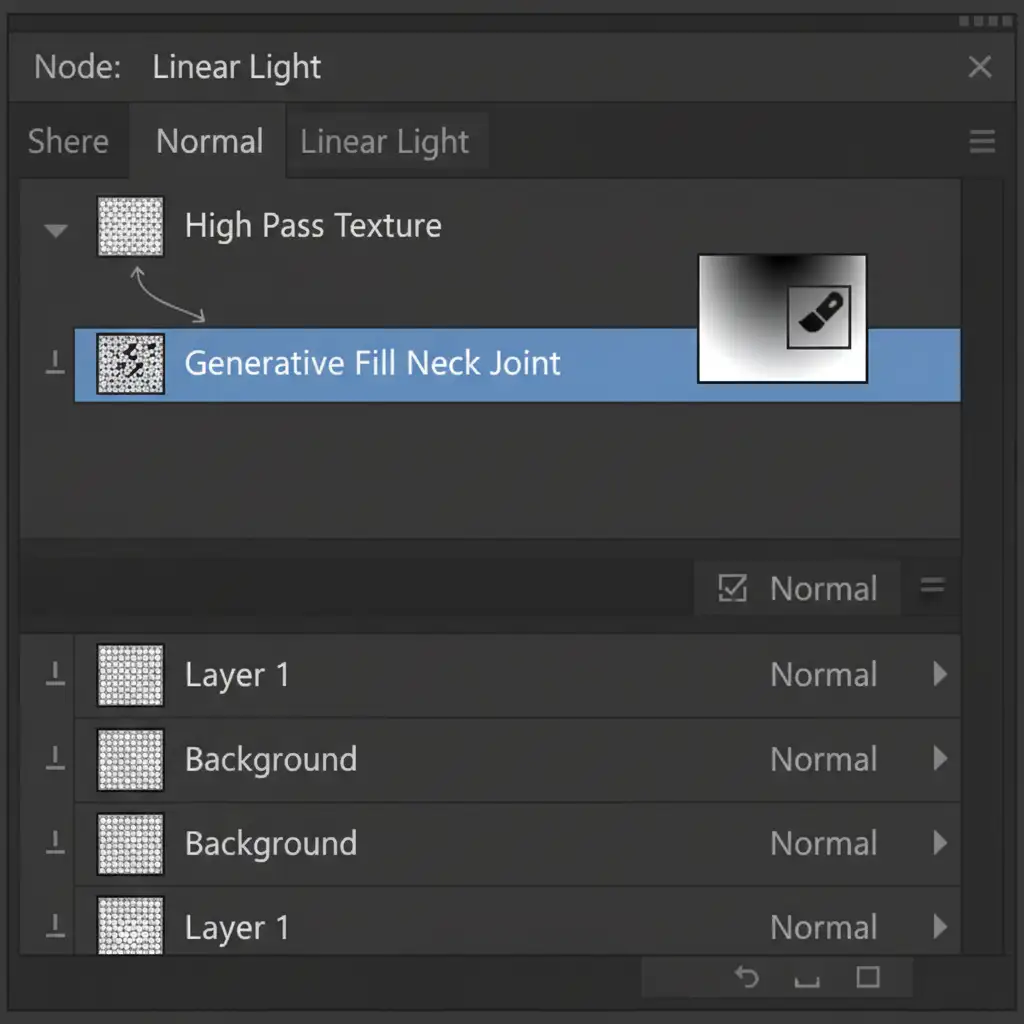Open the panel hamburger menu in tab row

[982, 142]
